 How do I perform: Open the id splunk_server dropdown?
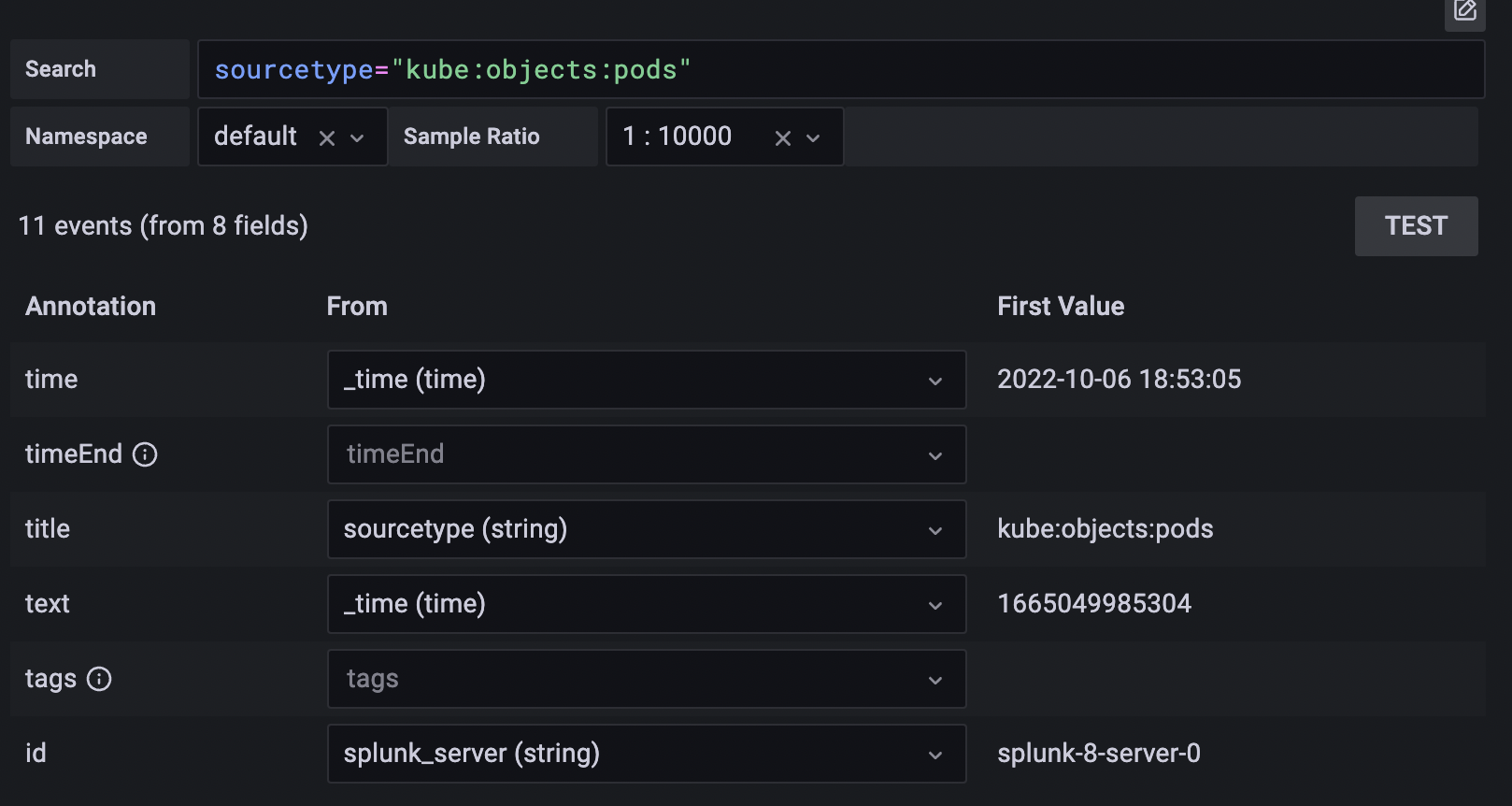647,754
